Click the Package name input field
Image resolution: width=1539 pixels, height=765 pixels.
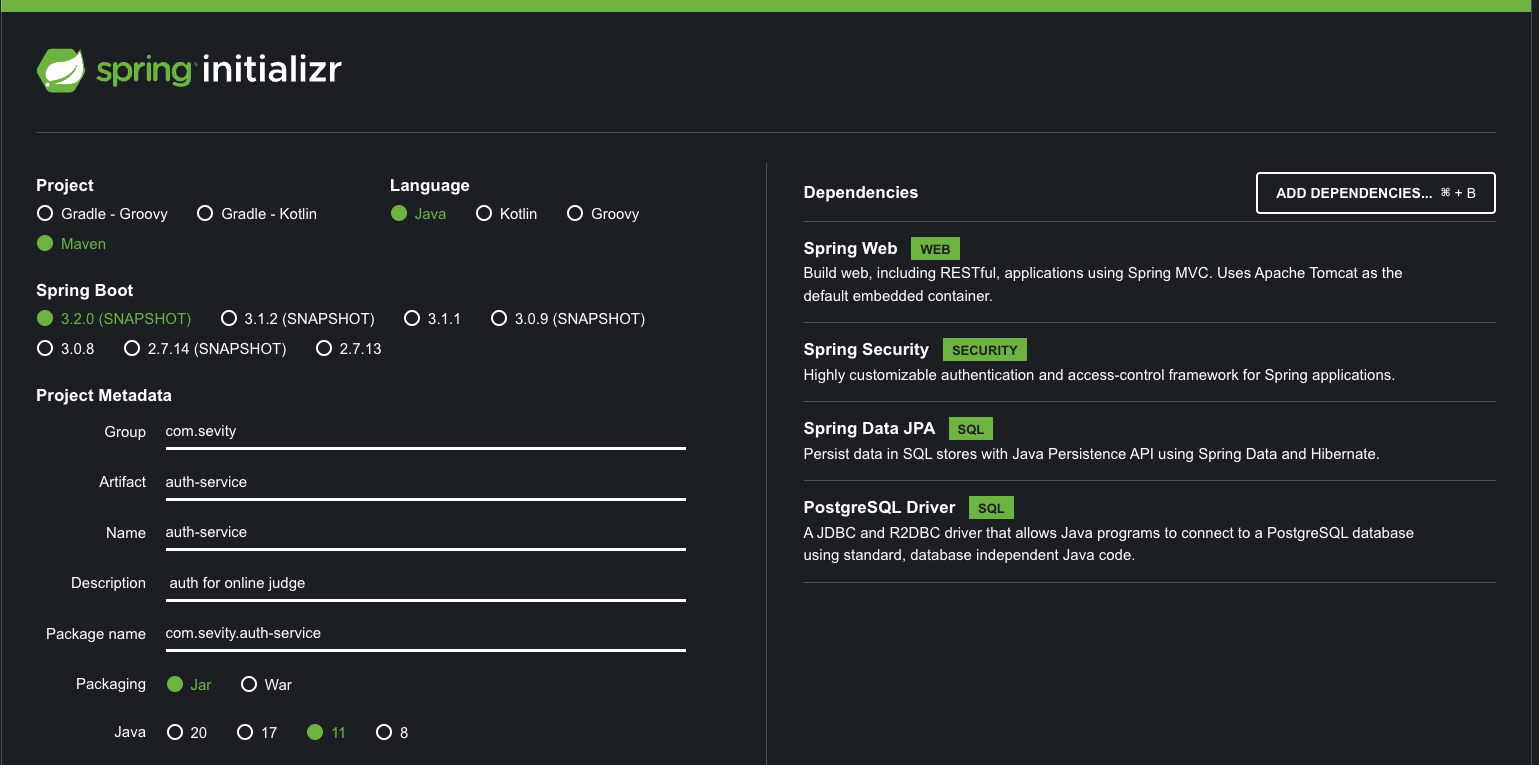[425, 633]
